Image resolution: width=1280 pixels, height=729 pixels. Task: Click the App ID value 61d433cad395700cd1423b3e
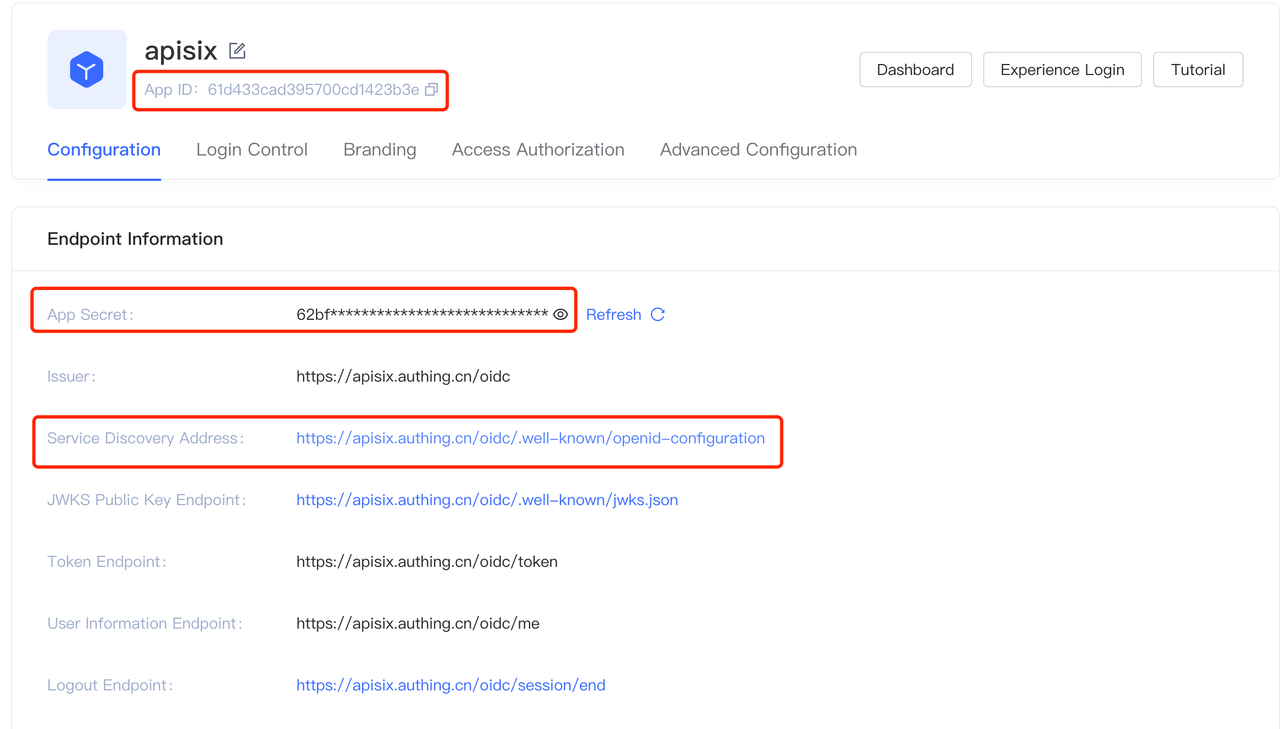click(x=313, y=89)
